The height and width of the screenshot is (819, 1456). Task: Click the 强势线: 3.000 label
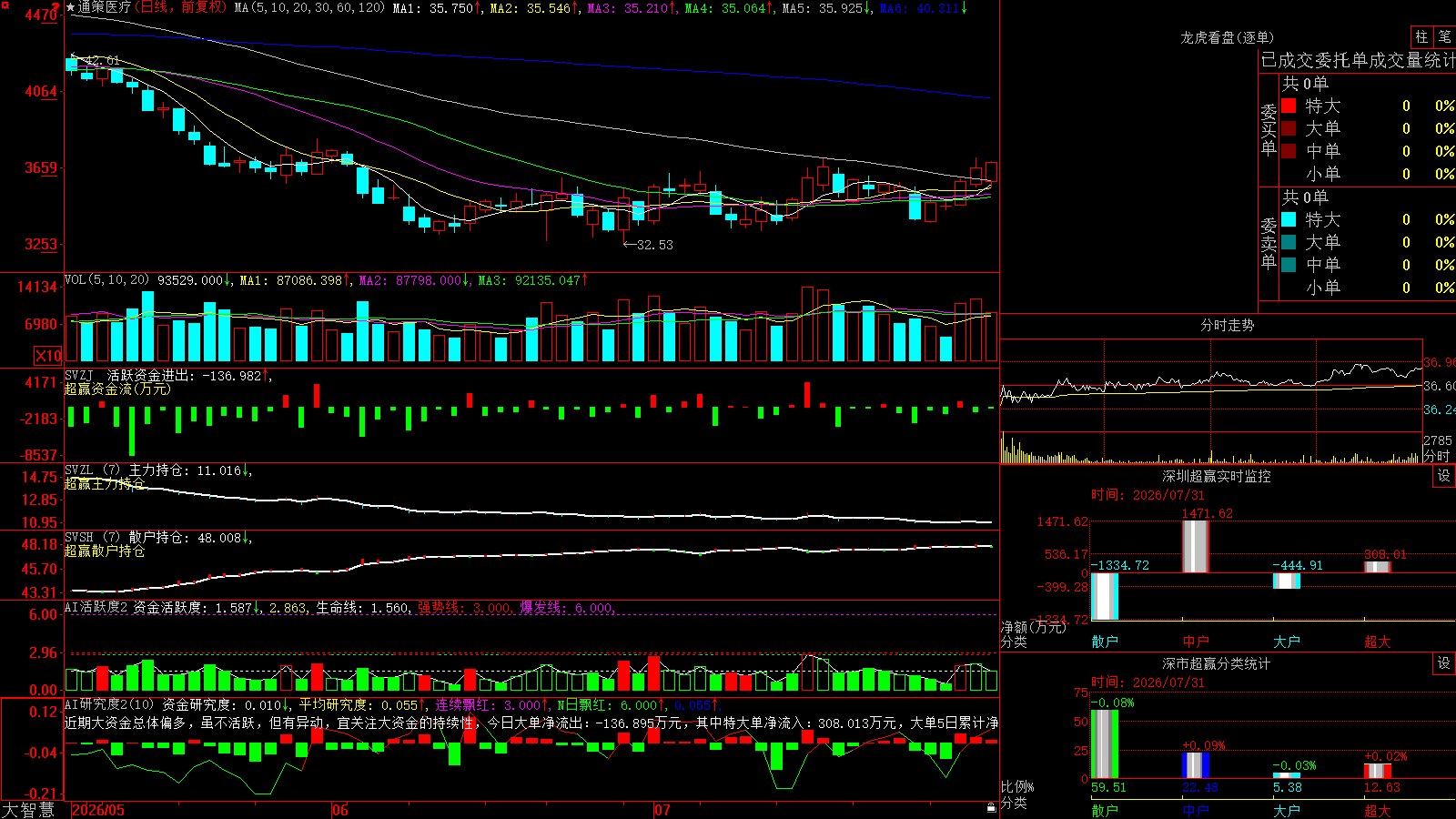(x=464, y=607)
